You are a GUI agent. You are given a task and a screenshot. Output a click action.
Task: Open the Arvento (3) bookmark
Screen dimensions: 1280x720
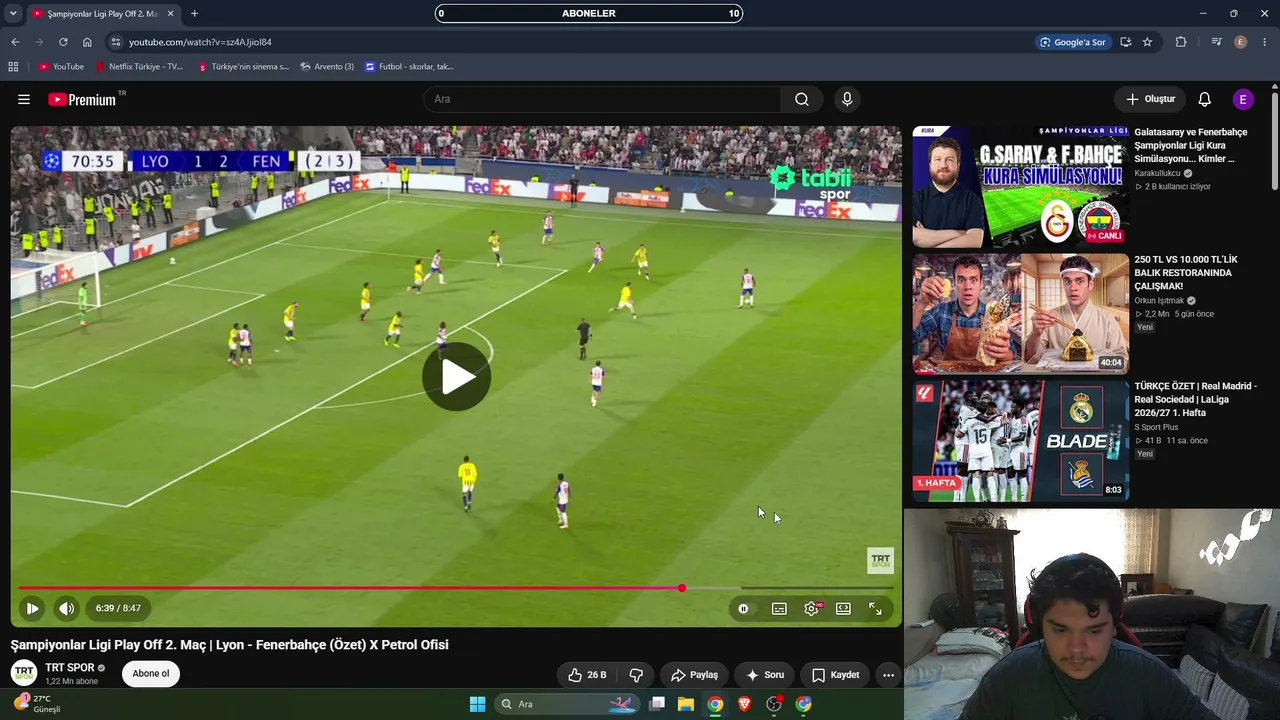click(327, 67)
